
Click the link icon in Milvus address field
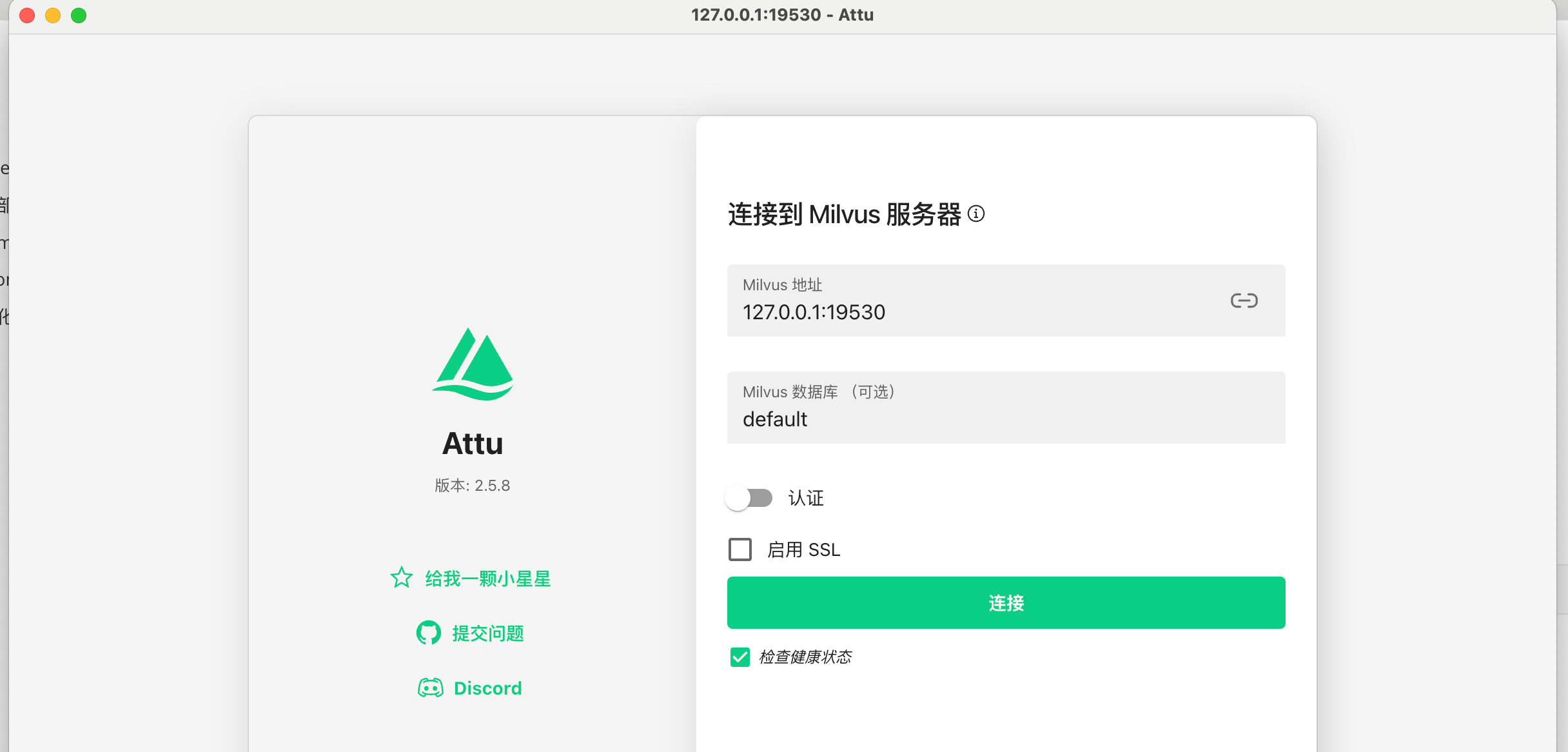(1244, 301)
